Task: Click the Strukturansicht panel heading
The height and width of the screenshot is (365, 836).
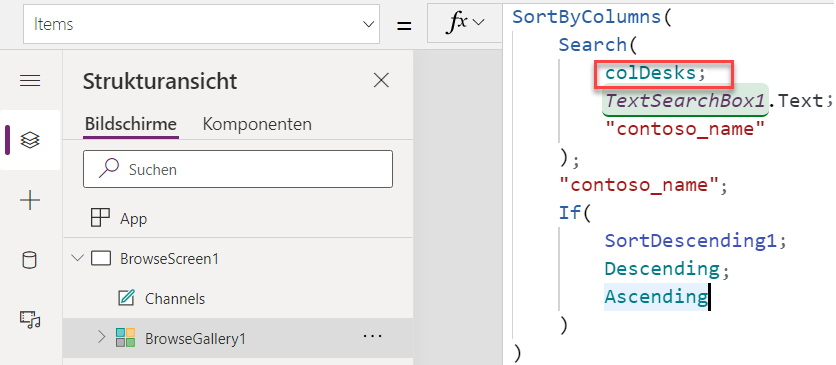Action: point(160,82)
